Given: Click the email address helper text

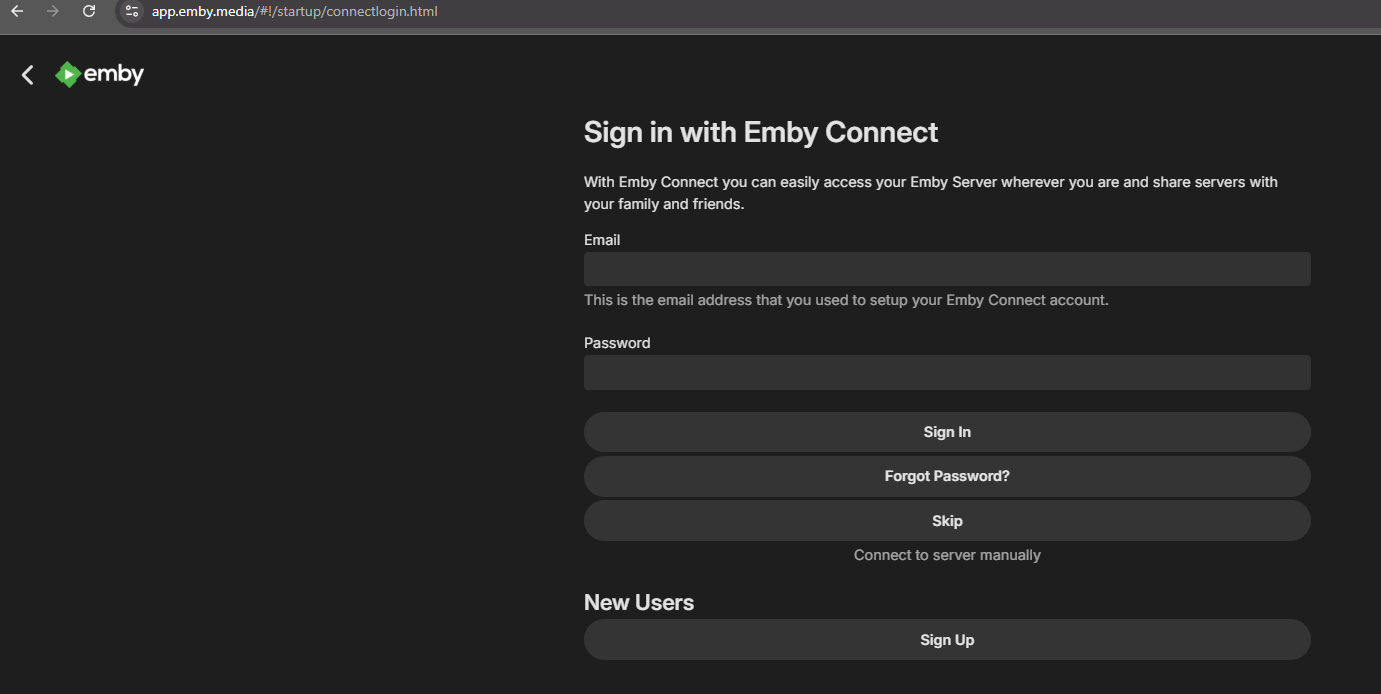Looking at the screenshot, I should 846,300.
